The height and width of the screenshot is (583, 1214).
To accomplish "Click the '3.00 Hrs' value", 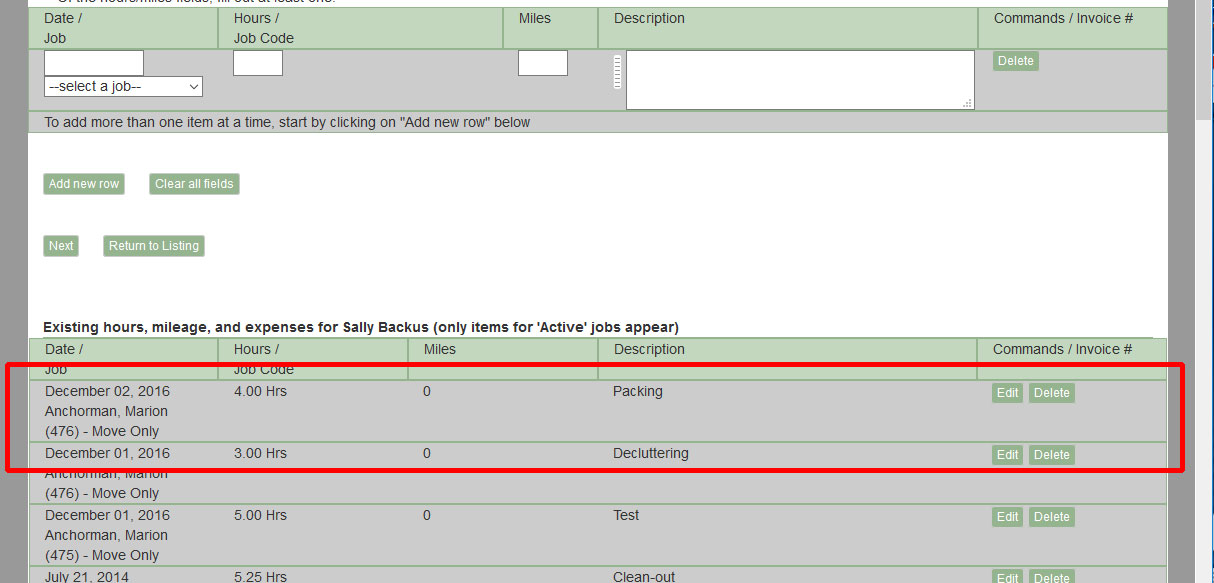I will (260, 453).
